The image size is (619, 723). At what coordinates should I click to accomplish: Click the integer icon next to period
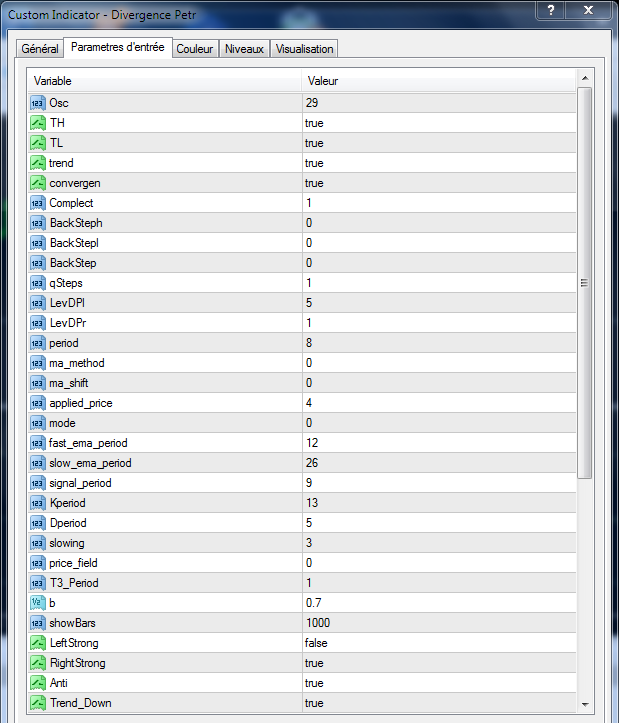(38, 343)
